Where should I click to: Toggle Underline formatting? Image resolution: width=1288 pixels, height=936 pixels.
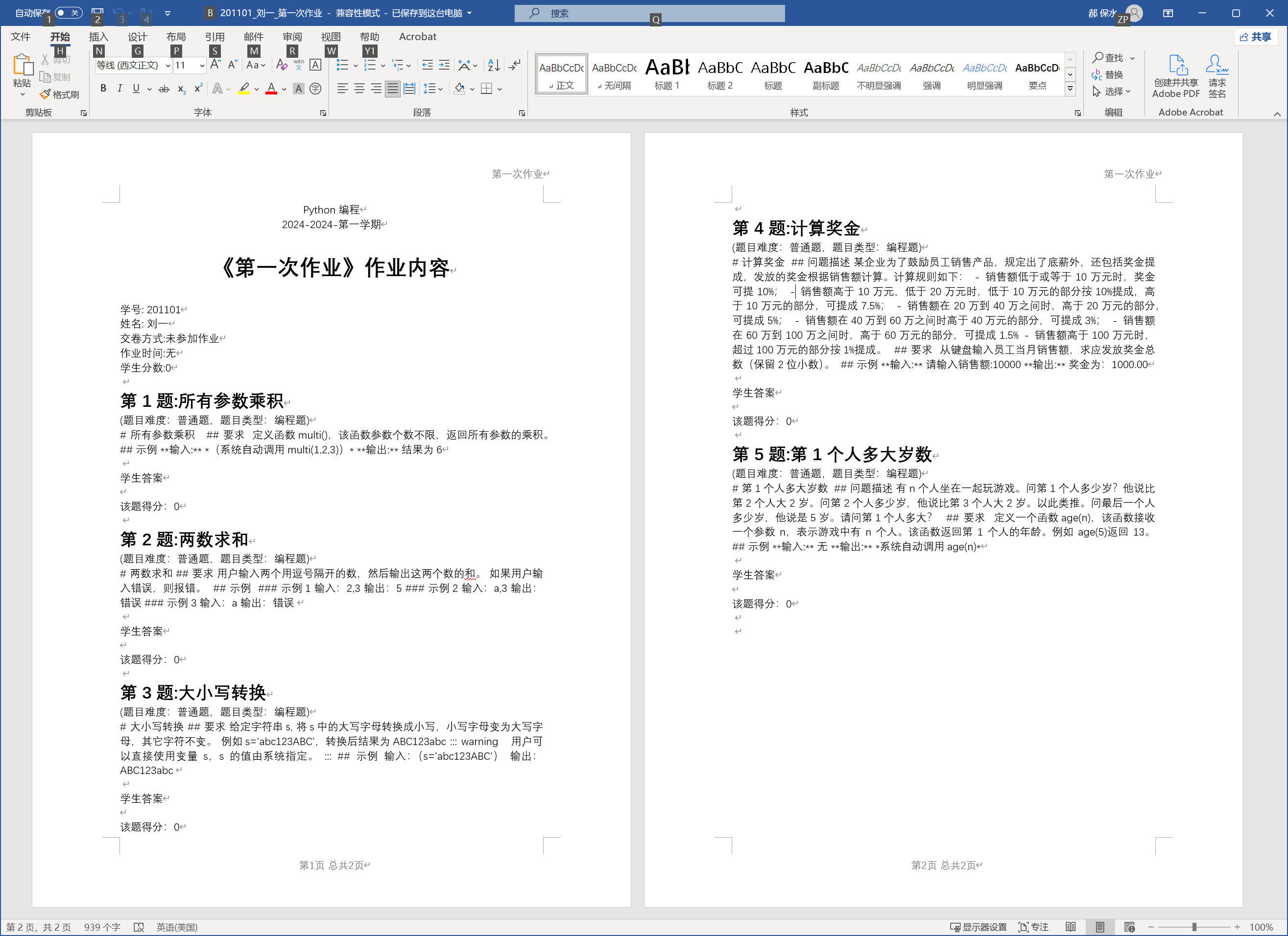click(x=136, y=89)
